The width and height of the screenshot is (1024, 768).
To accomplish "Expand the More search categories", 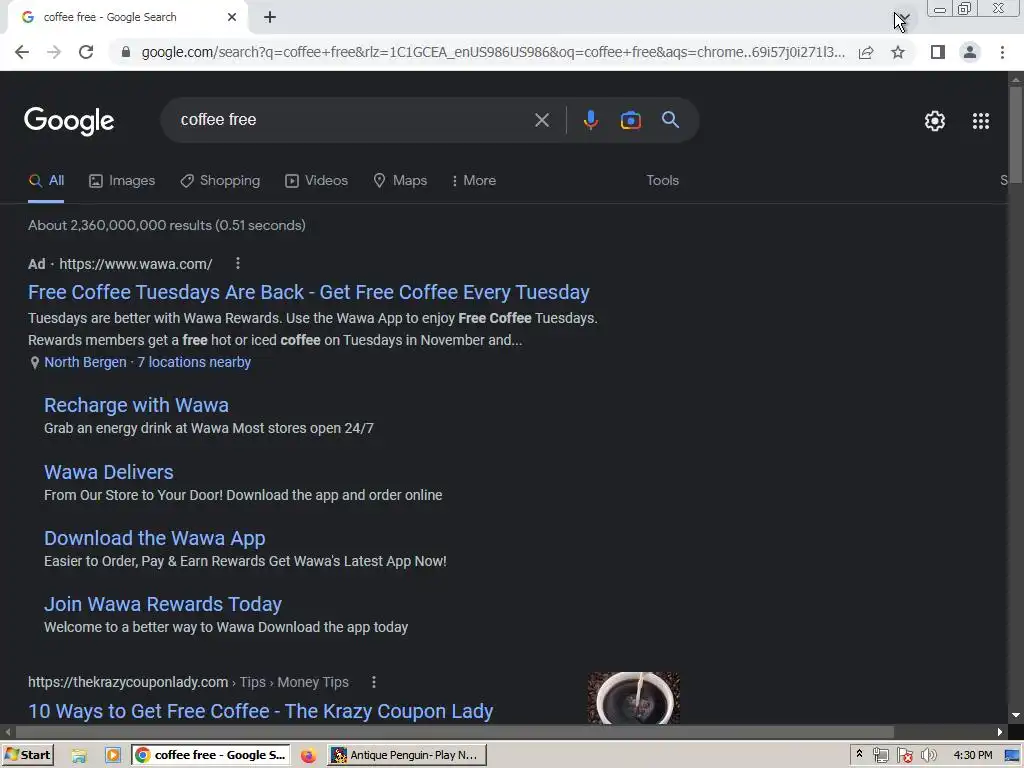I will click(x=473, y=181).
